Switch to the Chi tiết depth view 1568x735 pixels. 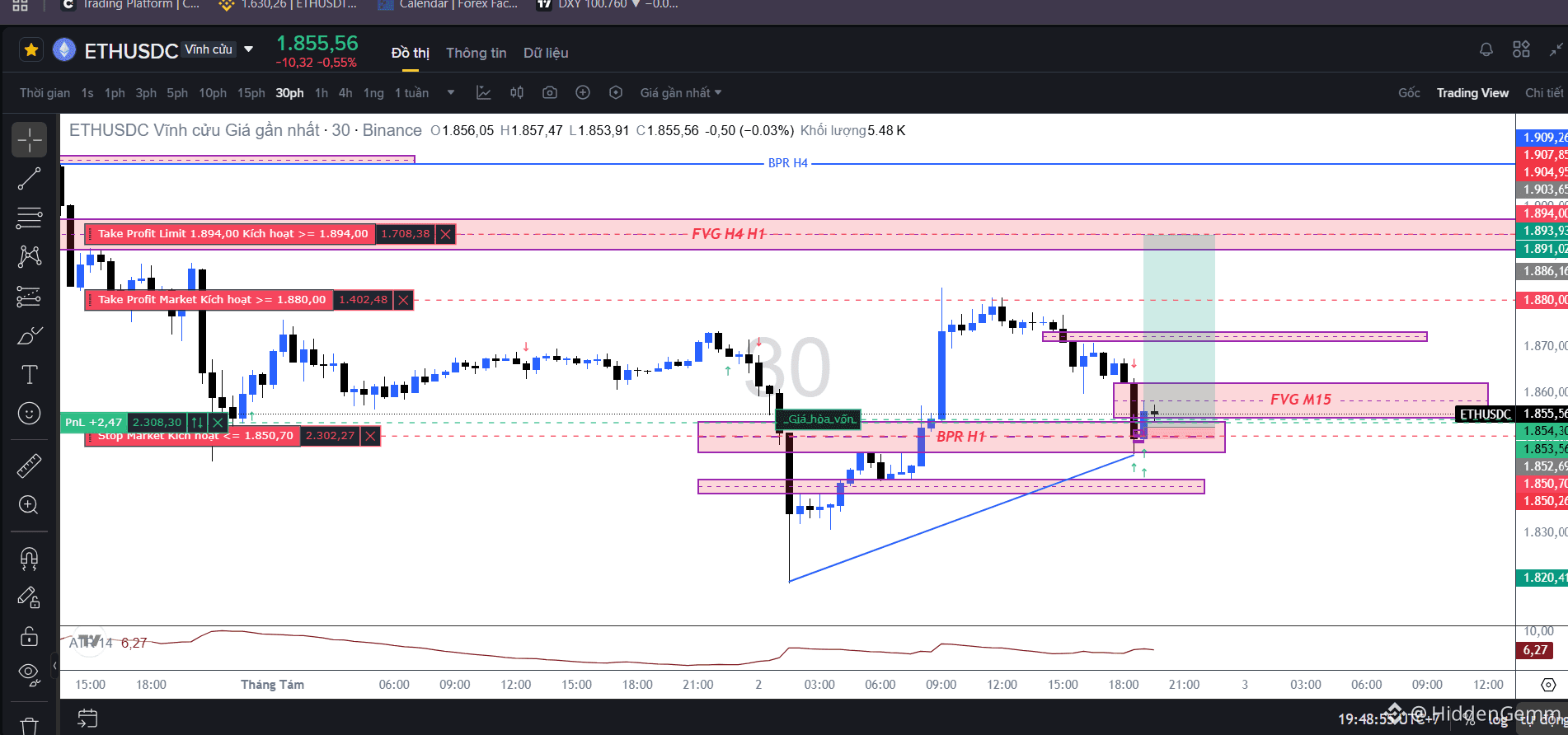1544,93
